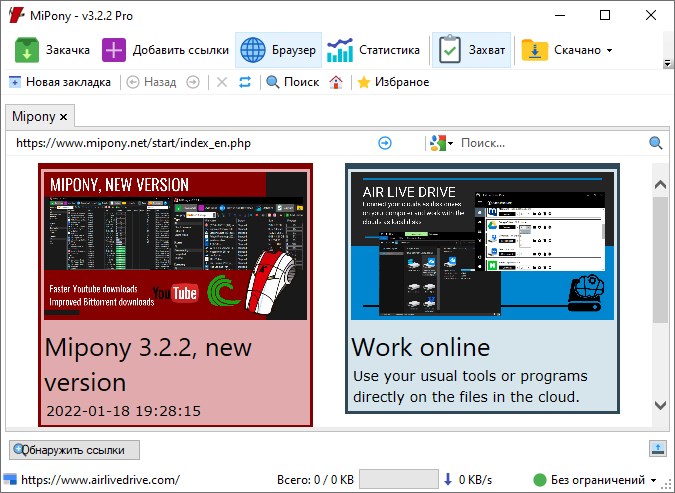Screen dimensions: 675x493
Task: Click the stop loading X icon
Action: (x=222, y=82)
